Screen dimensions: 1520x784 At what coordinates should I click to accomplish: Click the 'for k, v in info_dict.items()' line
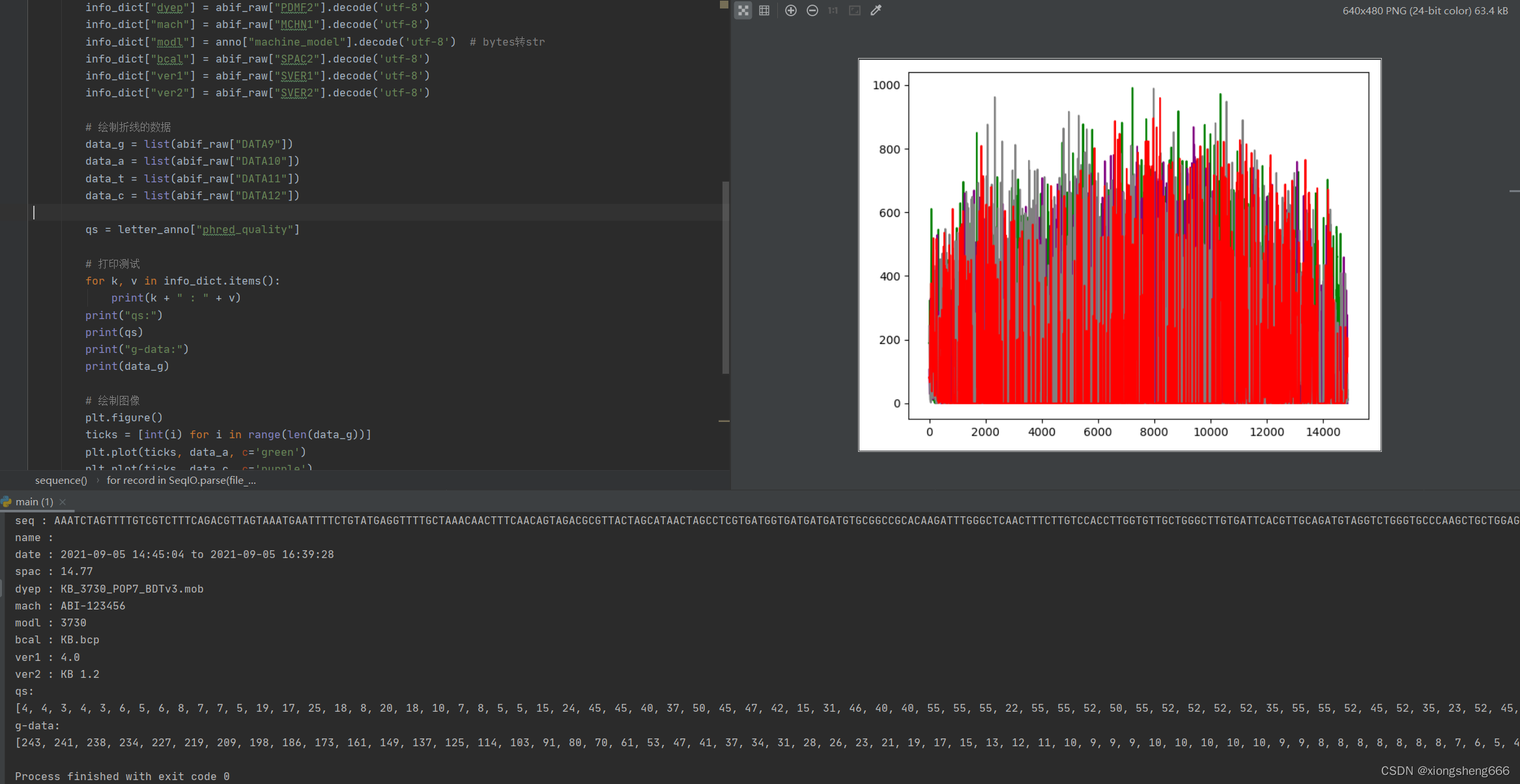click(x=182, y=281)
